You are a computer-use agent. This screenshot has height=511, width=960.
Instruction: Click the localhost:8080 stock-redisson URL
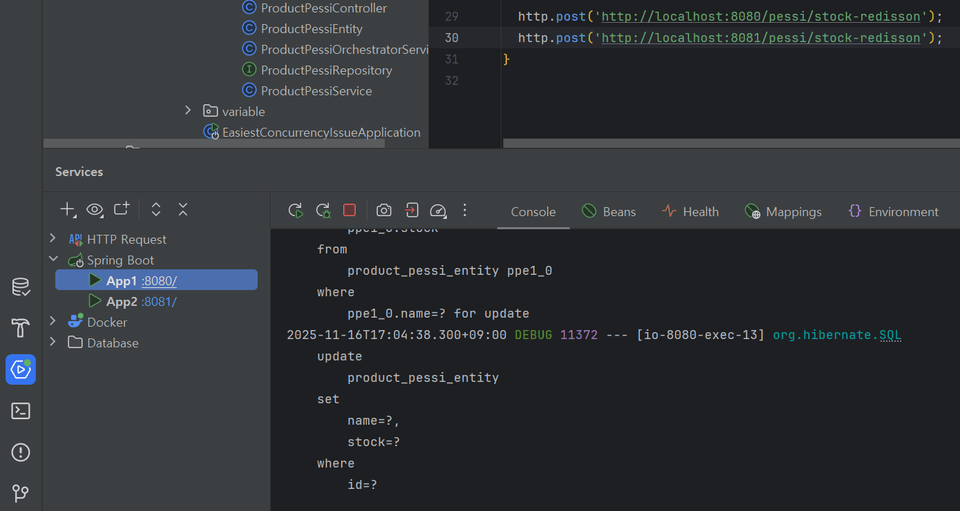click(761, 17)
